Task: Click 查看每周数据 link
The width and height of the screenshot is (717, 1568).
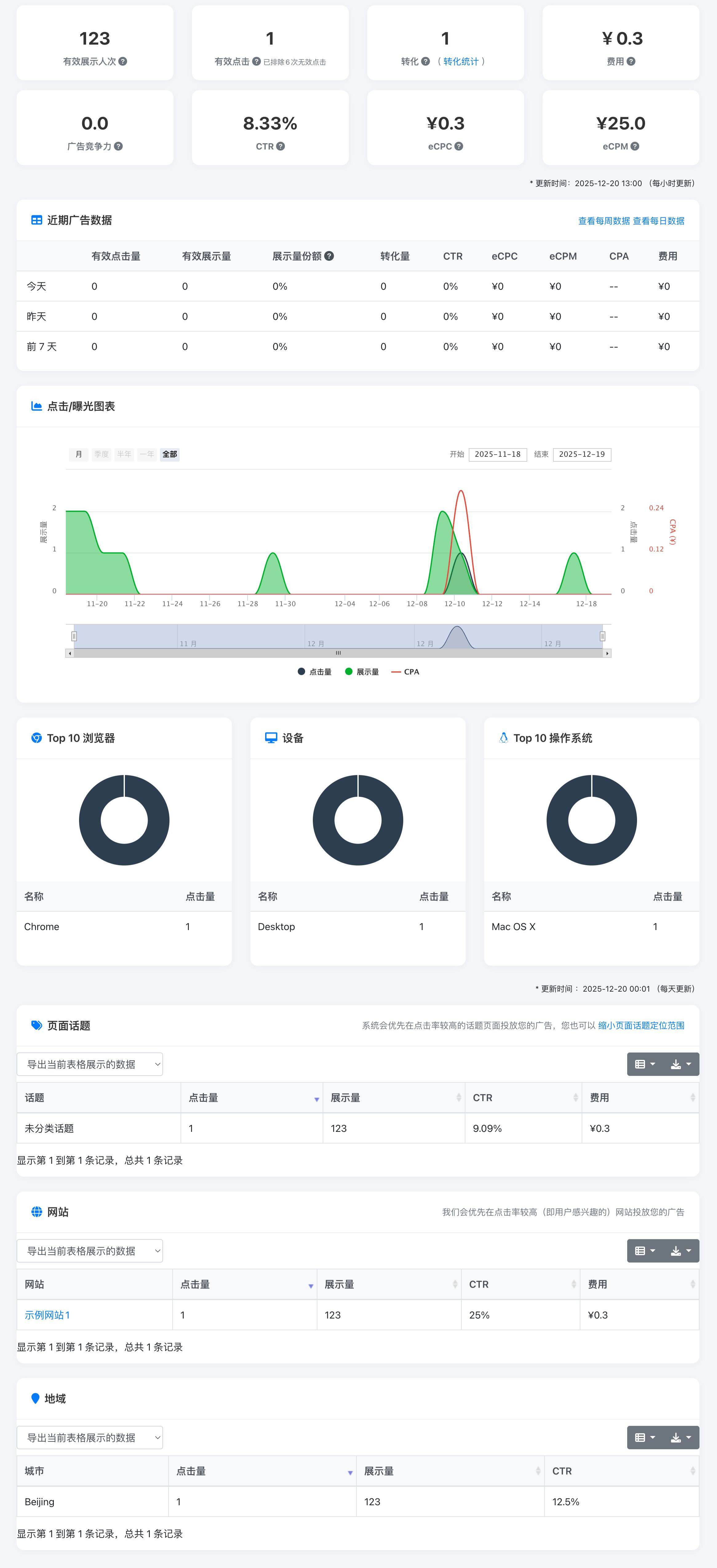Action: (603, 221)
